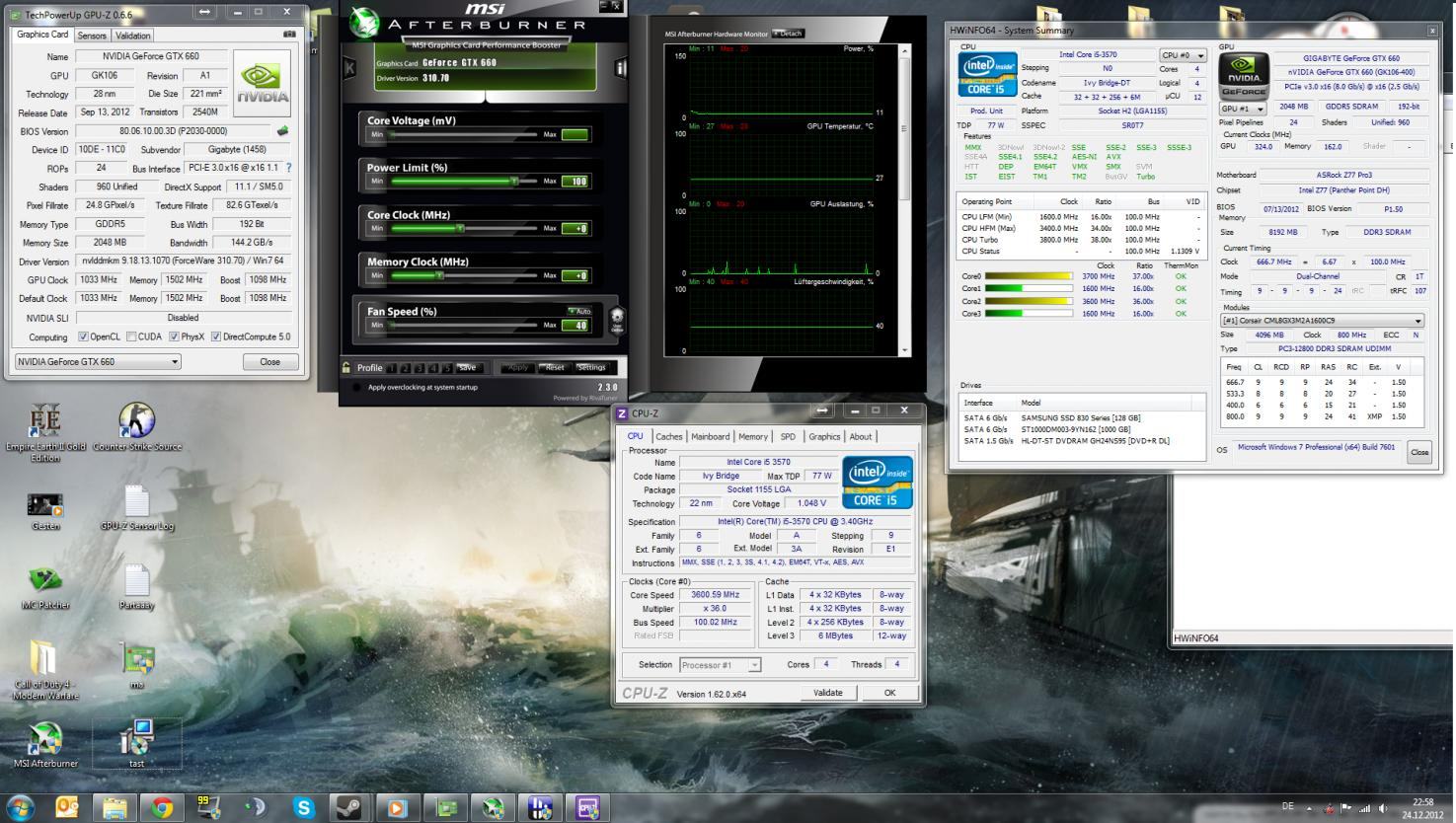
Task: Open Steam from the taskbar
Action: [349, 808]
